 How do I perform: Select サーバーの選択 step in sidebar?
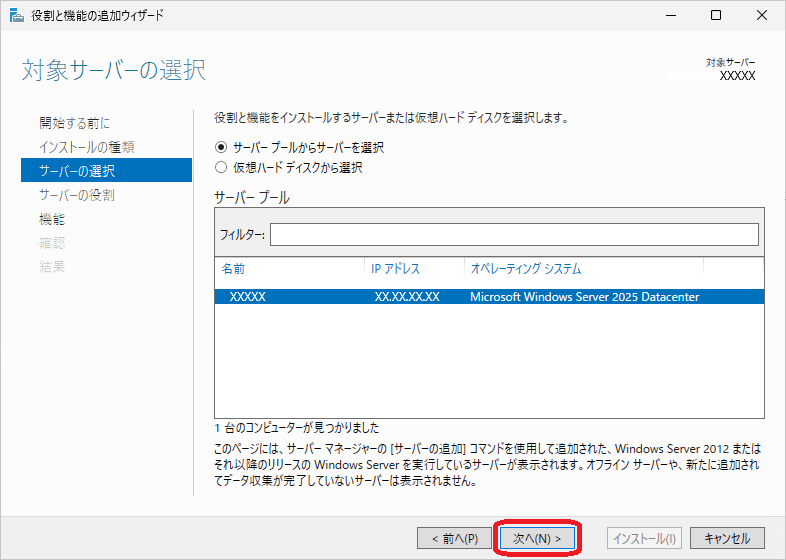[x=77, y=171]
